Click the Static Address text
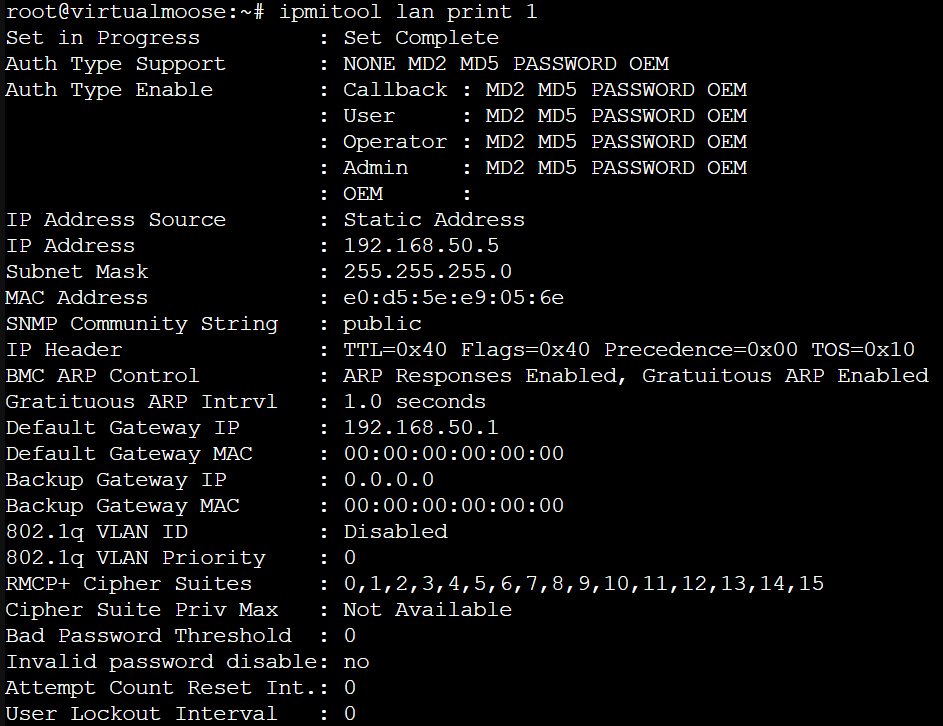 point(434,220)
